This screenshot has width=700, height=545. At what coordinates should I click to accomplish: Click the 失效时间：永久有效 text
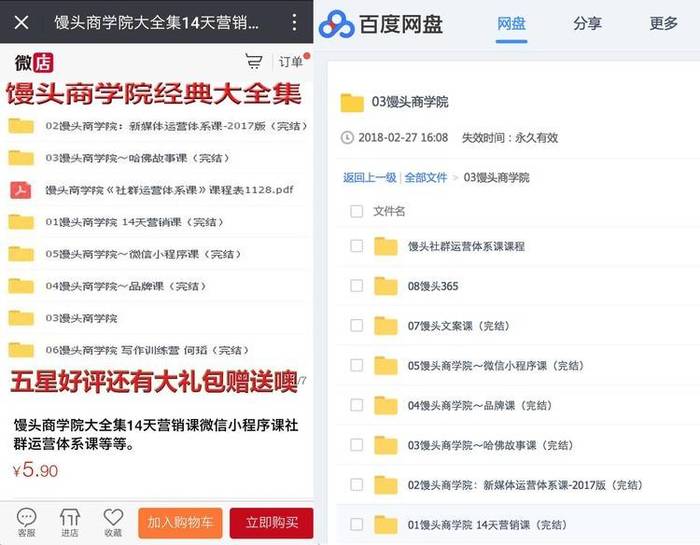510,137
